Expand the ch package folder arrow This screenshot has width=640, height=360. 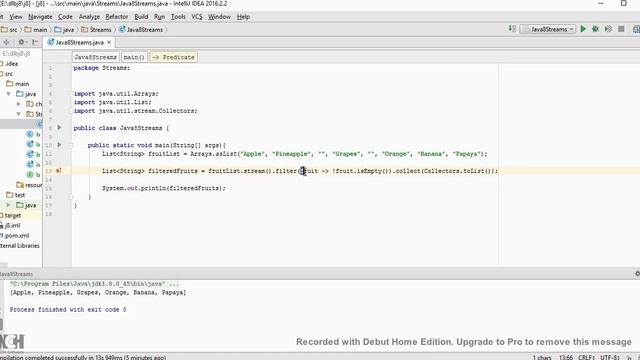click(x=18, y=104)
